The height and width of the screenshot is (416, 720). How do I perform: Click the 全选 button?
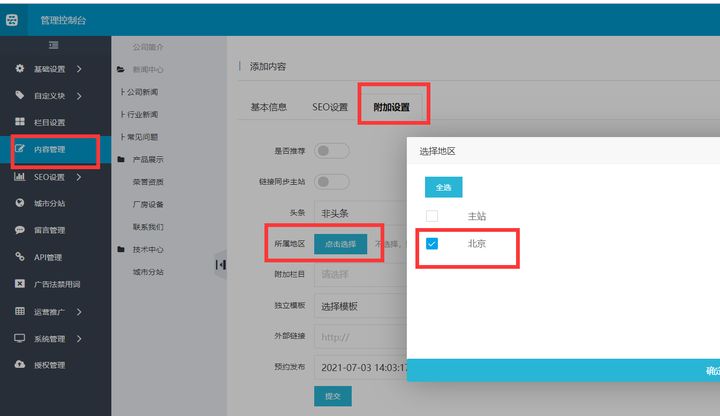pyautogui.click(x=443, y=187)
